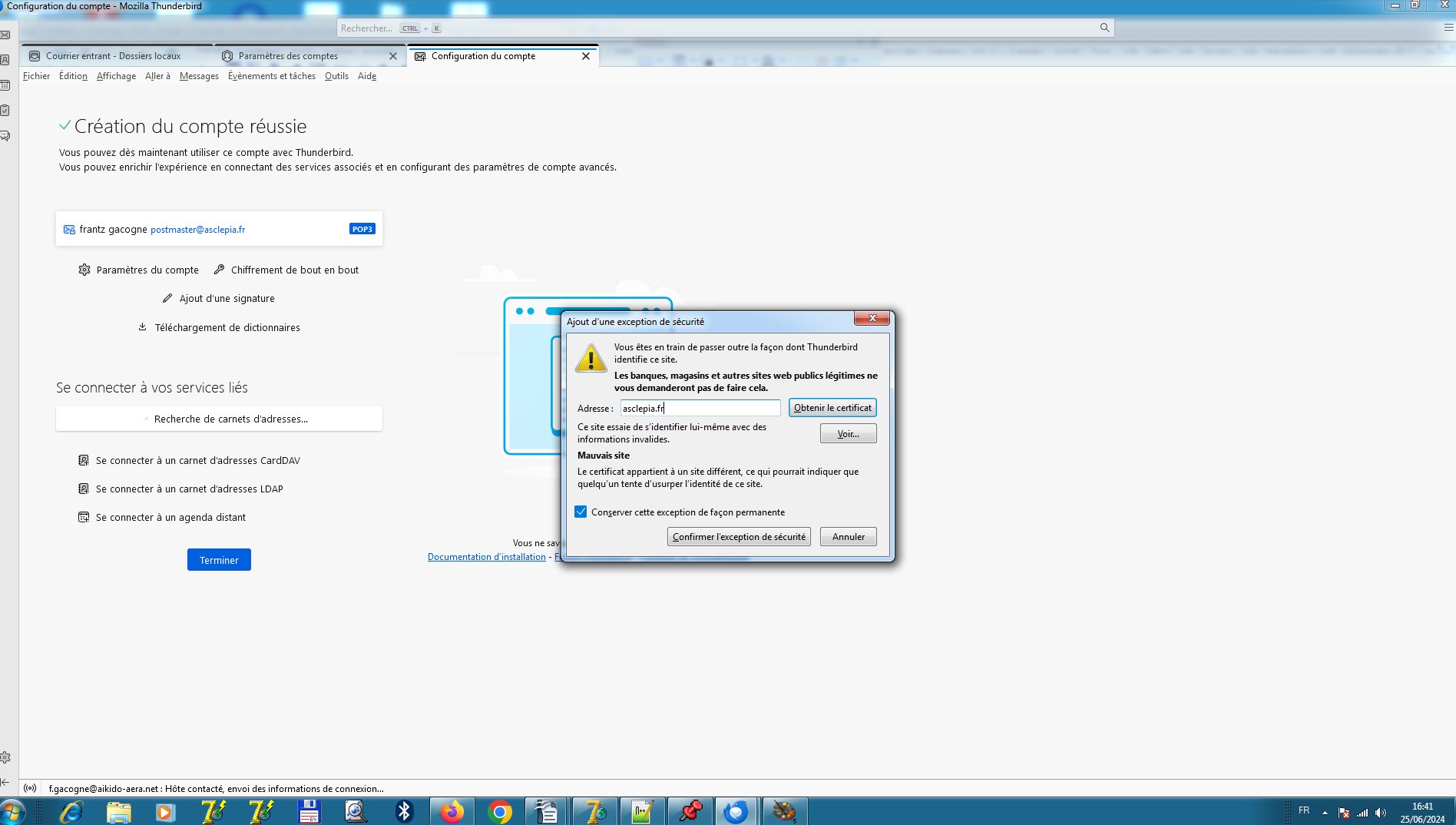Connect to an LDAP address book
The width and height of the screenshot is (1456, 825).
point(181,489)
